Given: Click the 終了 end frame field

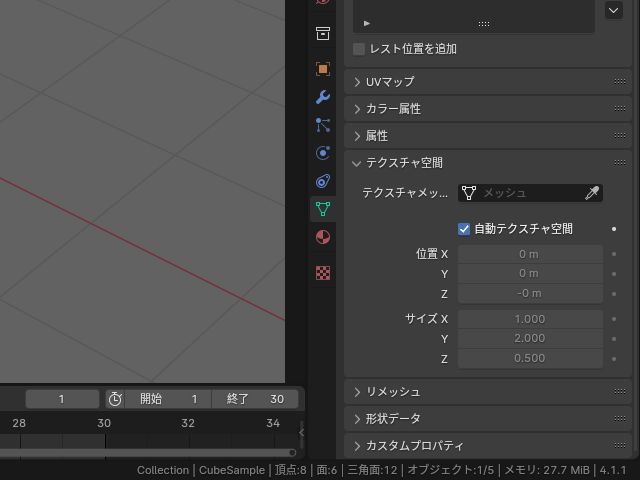Looking at the screenshot, I should pos(255,399).
